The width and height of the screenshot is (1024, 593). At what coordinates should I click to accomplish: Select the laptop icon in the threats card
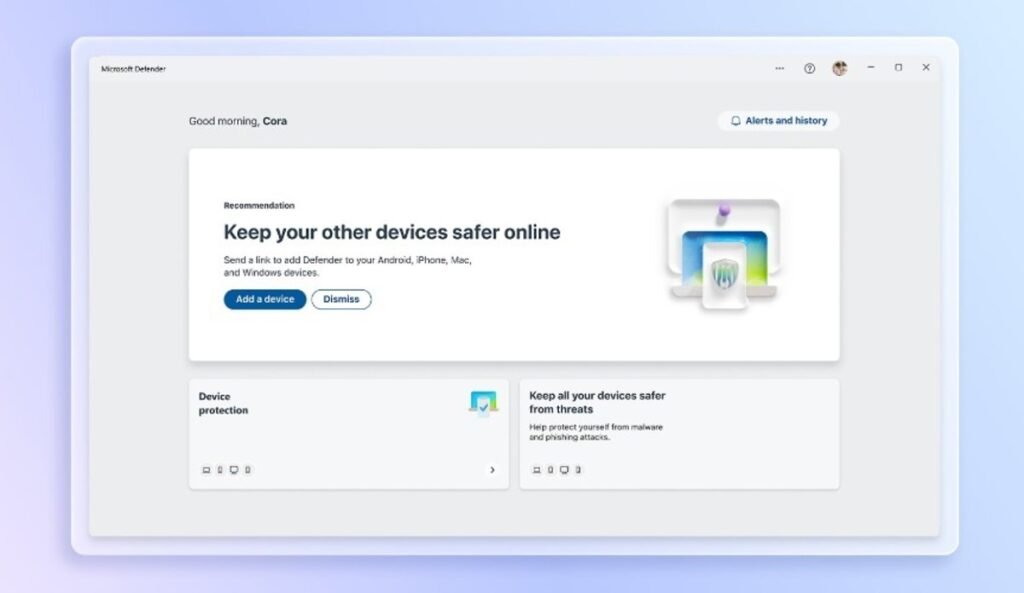tap(536, 470)
